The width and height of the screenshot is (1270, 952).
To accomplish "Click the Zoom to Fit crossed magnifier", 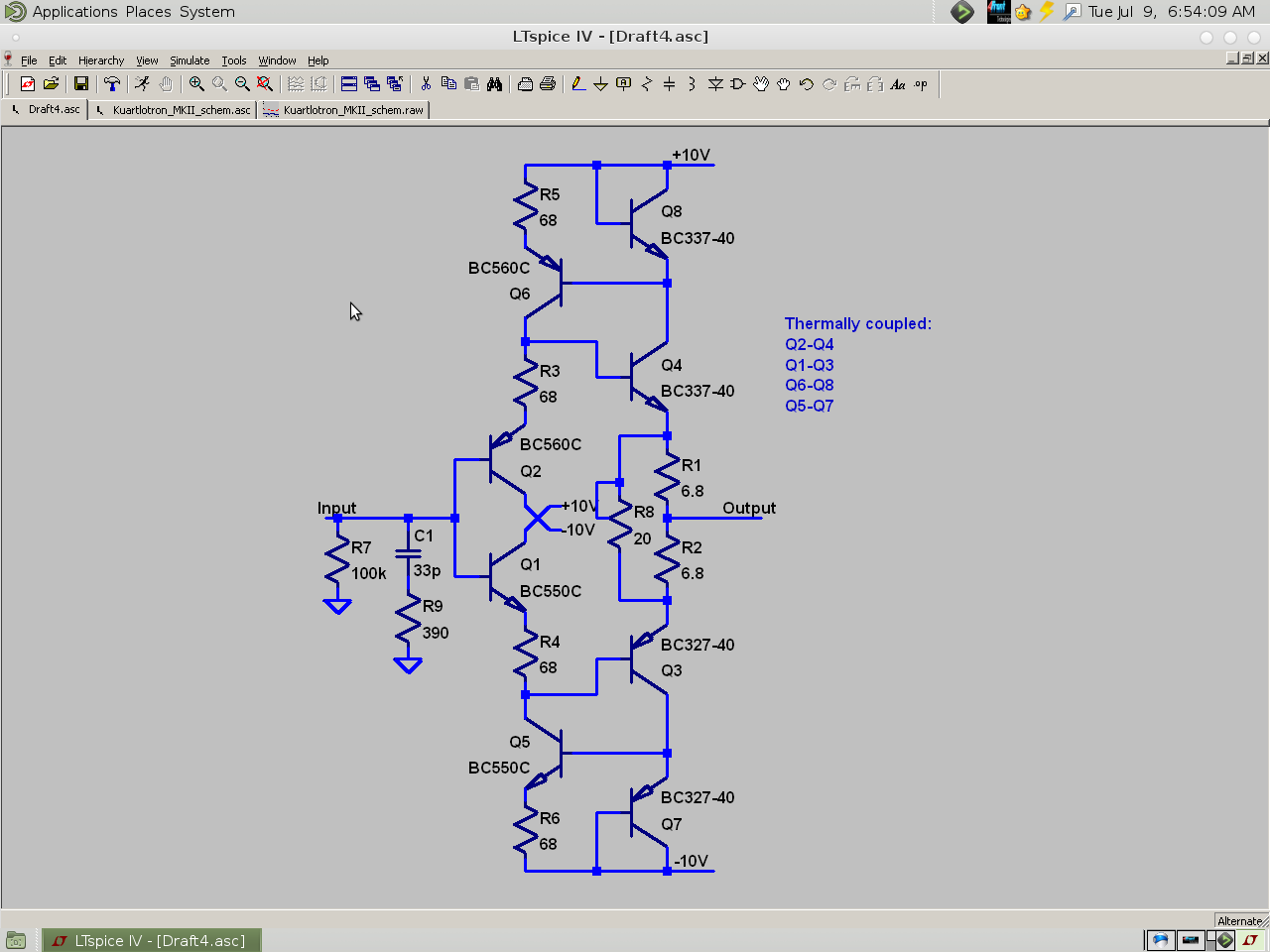I will (265, 84).
